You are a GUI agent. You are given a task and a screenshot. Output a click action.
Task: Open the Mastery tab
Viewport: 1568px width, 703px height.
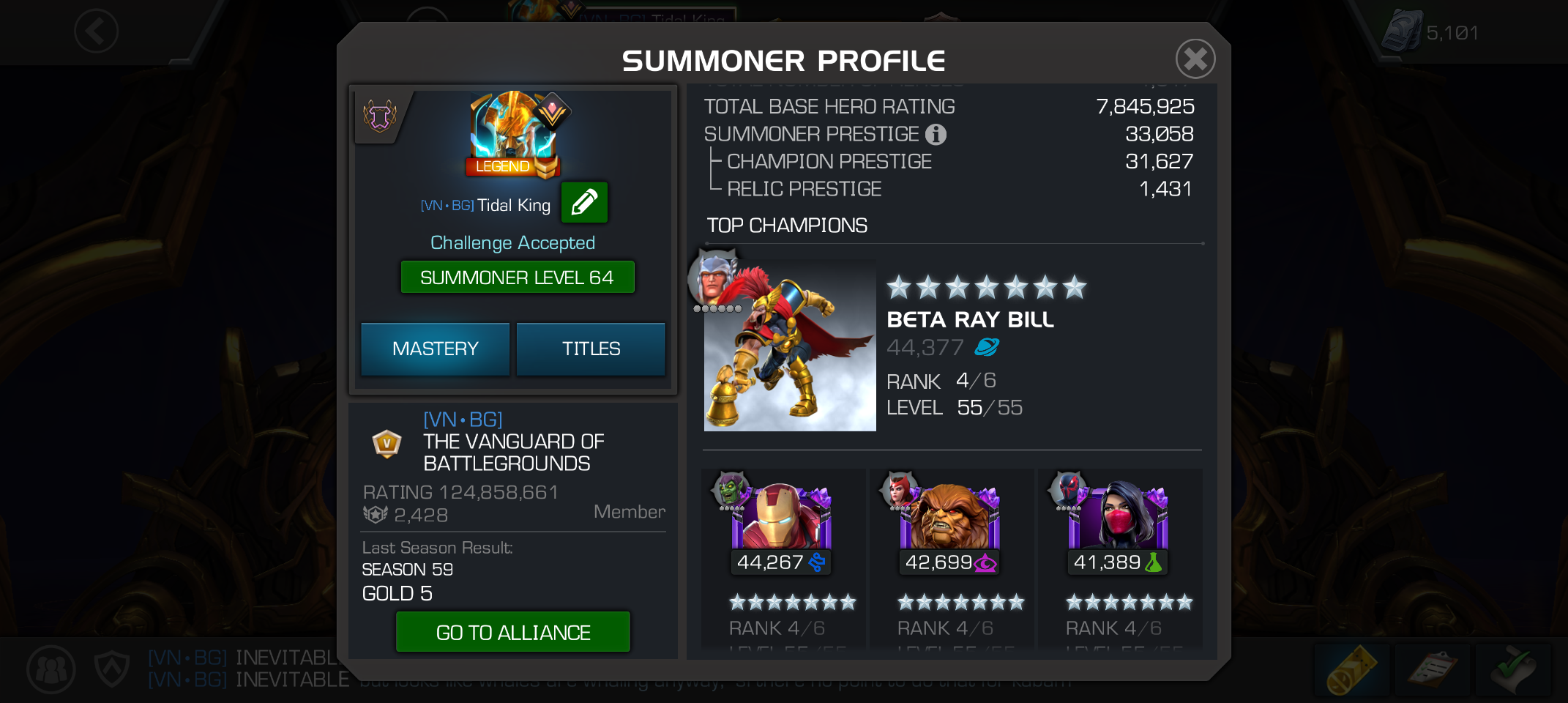tap(436, 349)
